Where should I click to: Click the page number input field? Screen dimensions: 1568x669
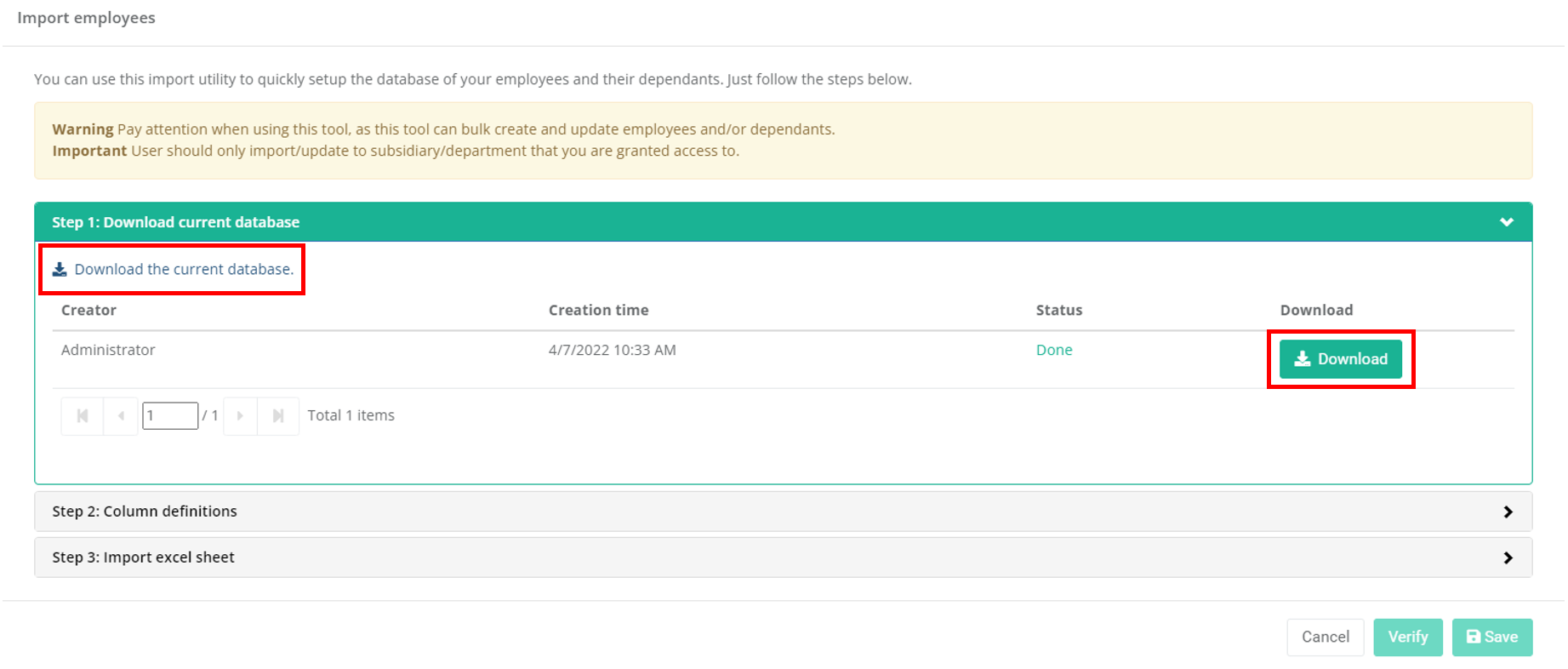click(170, 416)
